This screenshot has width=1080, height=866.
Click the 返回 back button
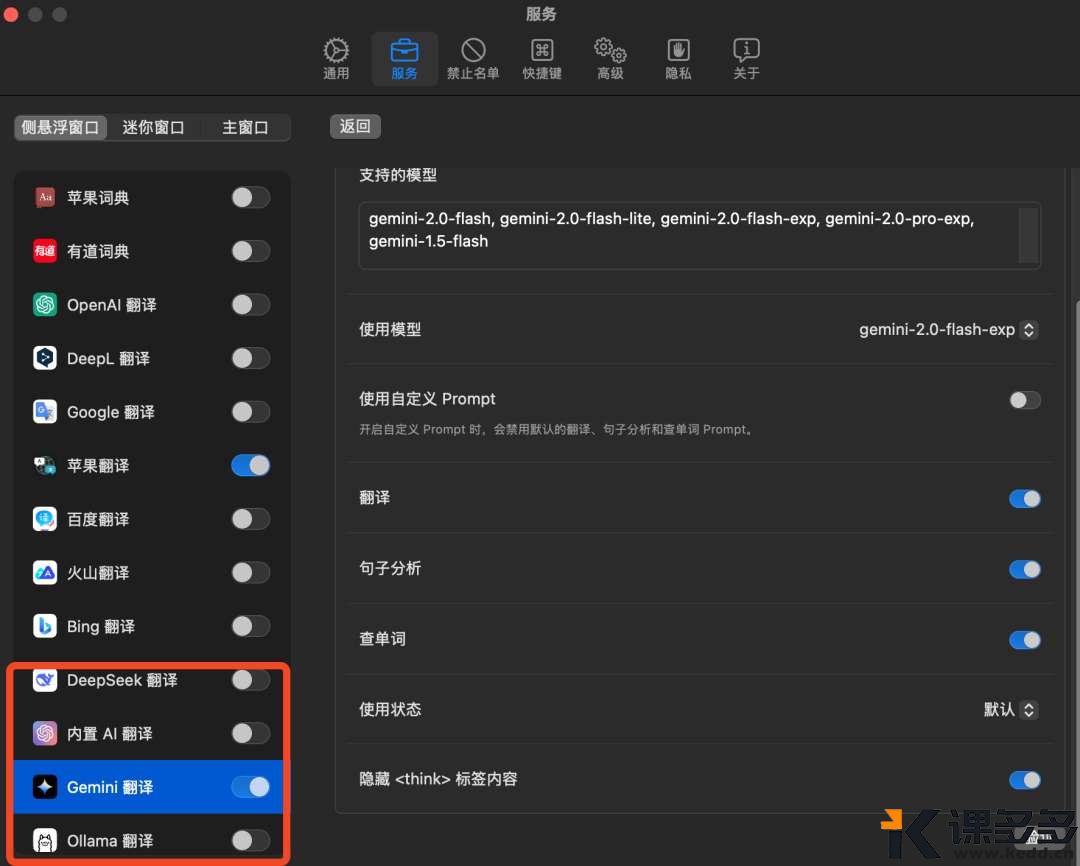[355, 126]
